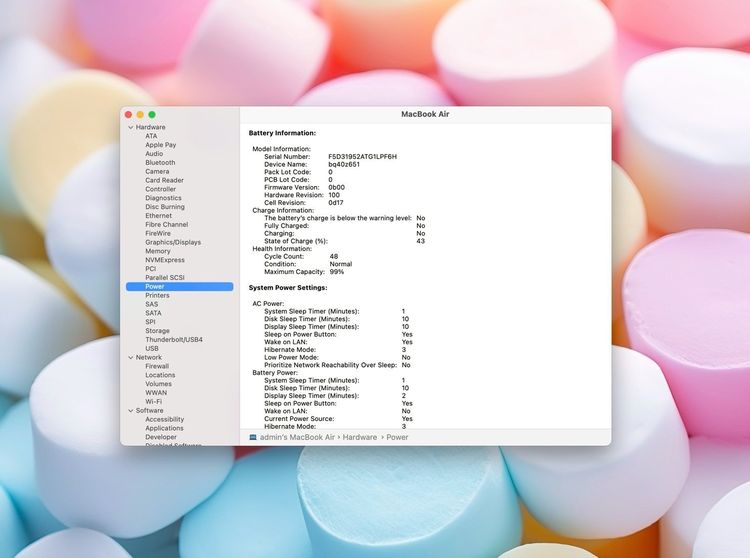Click Firmware Version value 0b00

coord(336,187)
